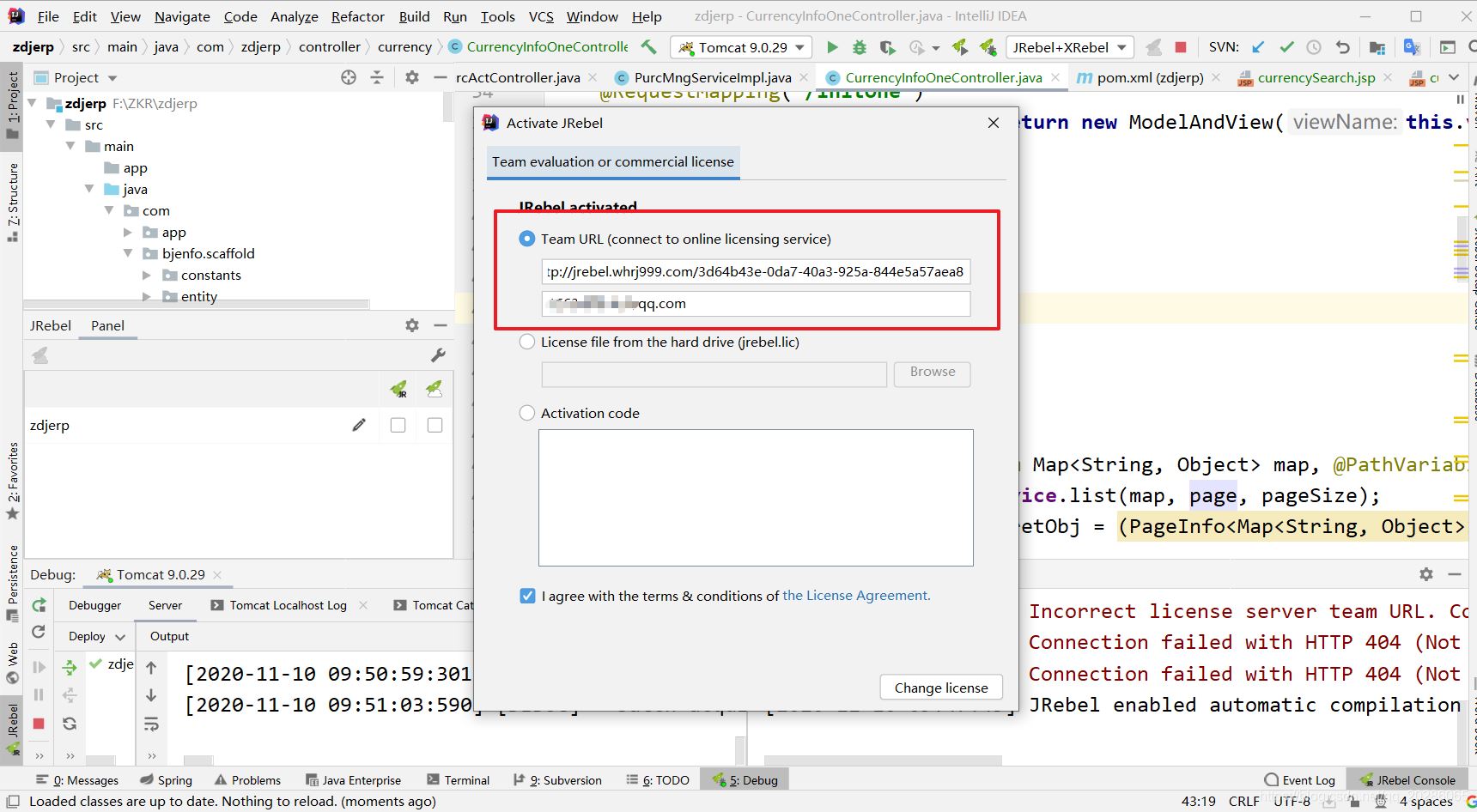Expand the bjenfo.scaffold package node

[128, 253]
